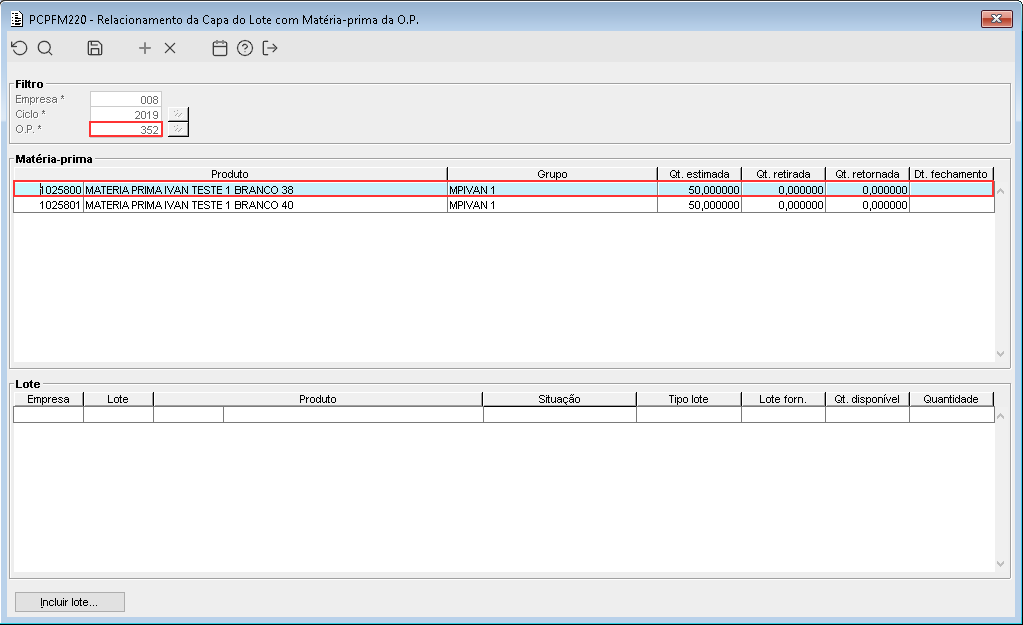Viewport: 1023px width, 625px height.
Task: Click 50,000000 in row 1025800
Action: click(699, 190)
